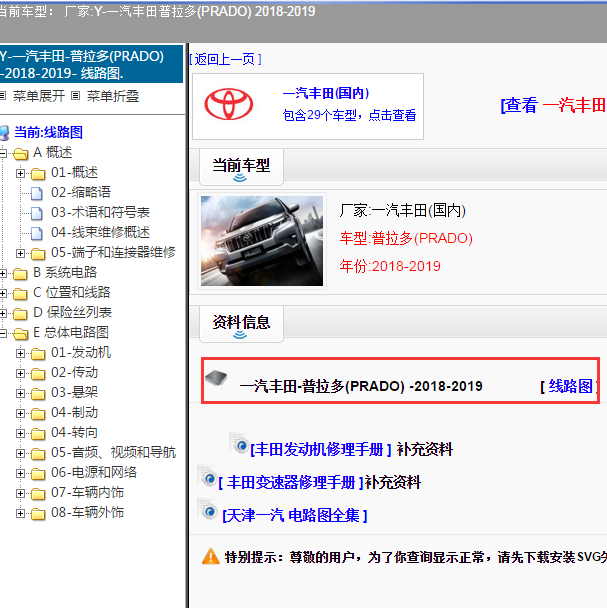
Task: Select the D 保险丝列表 tree item
Action: point(73,313)
